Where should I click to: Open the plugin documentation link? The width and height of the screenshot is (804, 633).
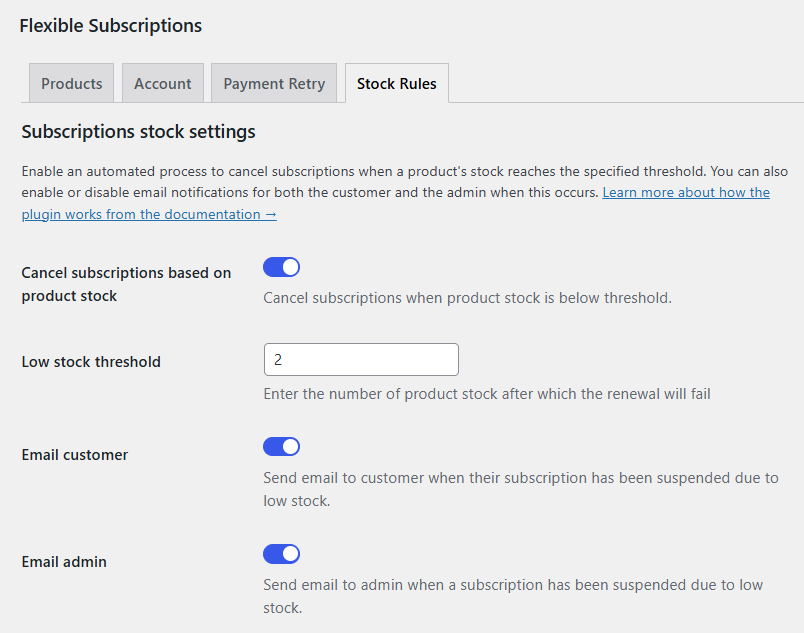pos(686,193)
